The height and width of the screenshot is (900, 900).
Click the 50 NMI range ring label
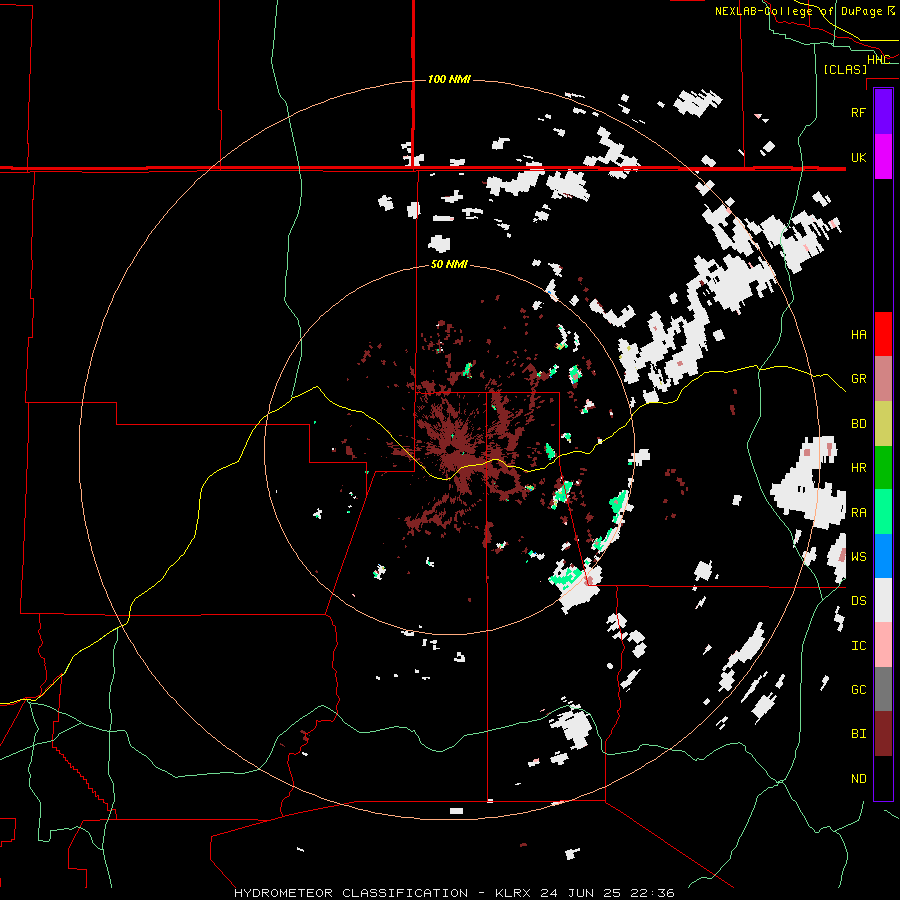[449, 264]
